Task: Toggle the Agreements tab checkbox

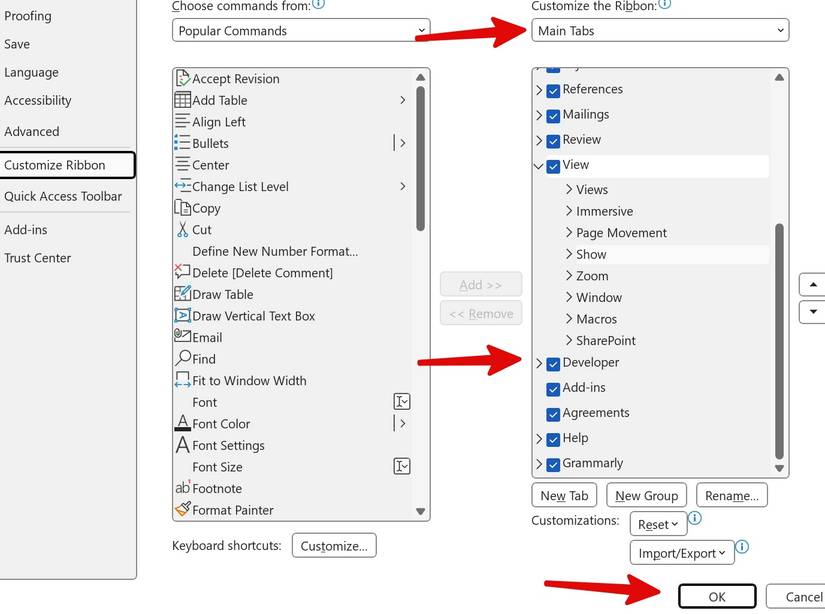Action: [553, 414]
